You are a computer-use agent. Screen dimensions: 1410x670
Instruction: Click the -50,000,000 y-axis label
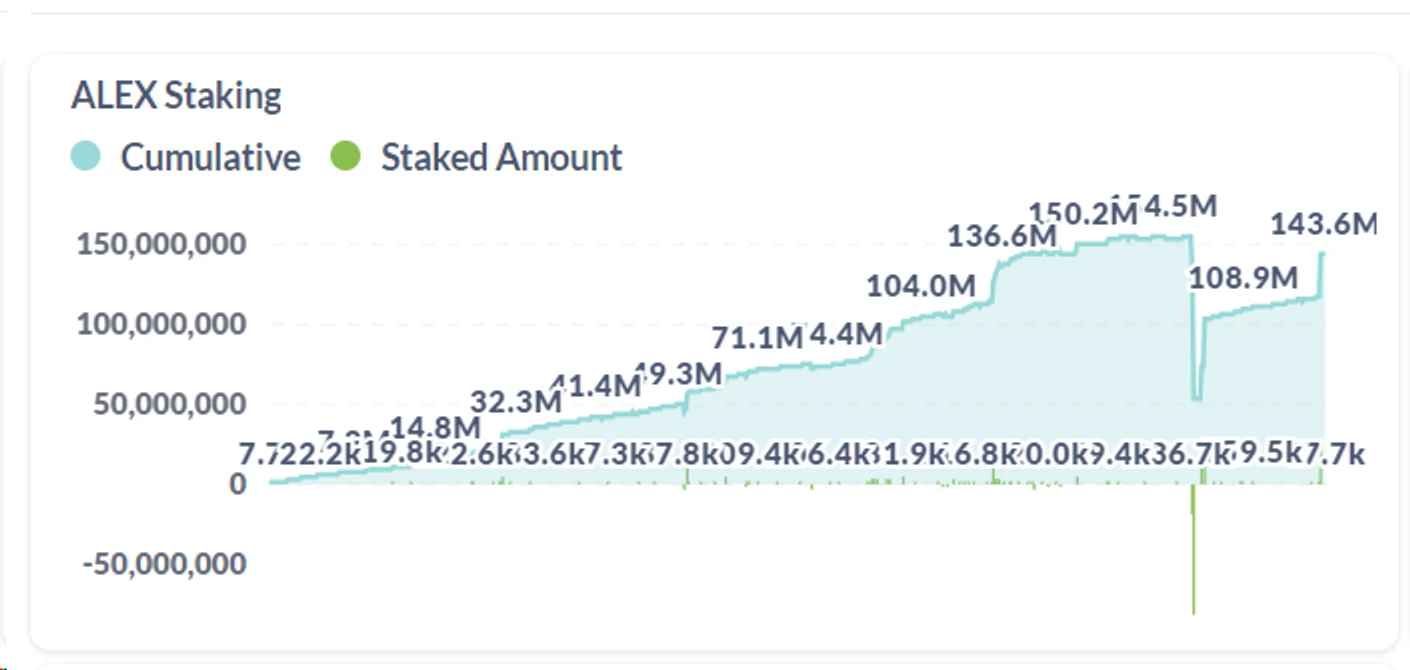point(164,564)
